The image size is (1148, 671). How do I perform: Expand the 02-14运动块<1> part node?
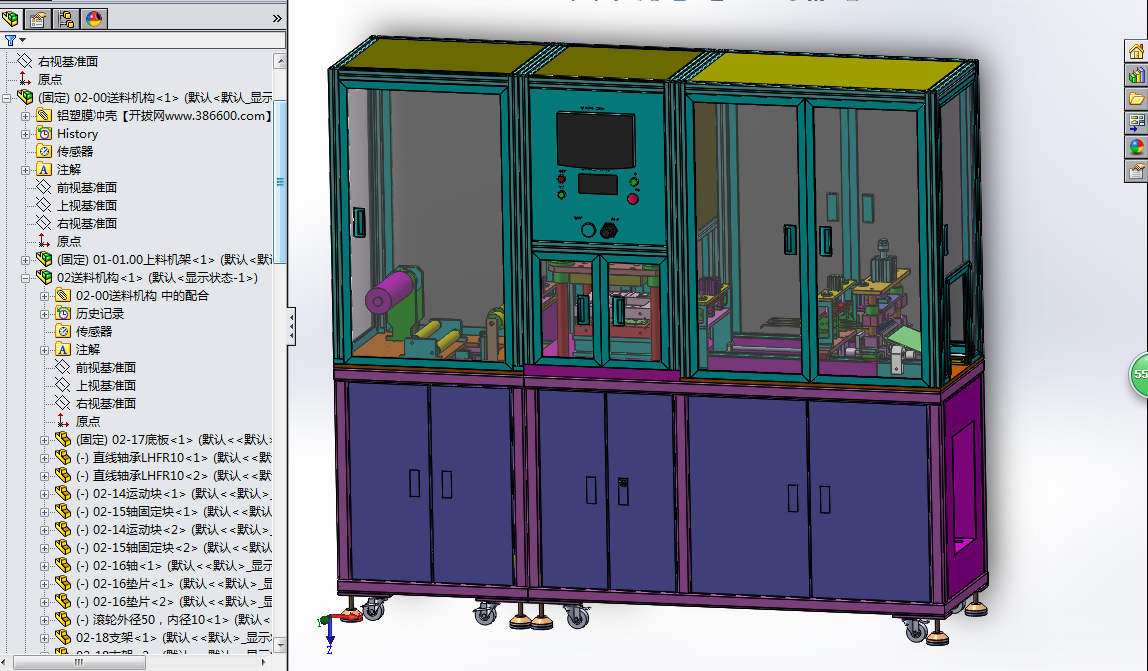point(45,494)
